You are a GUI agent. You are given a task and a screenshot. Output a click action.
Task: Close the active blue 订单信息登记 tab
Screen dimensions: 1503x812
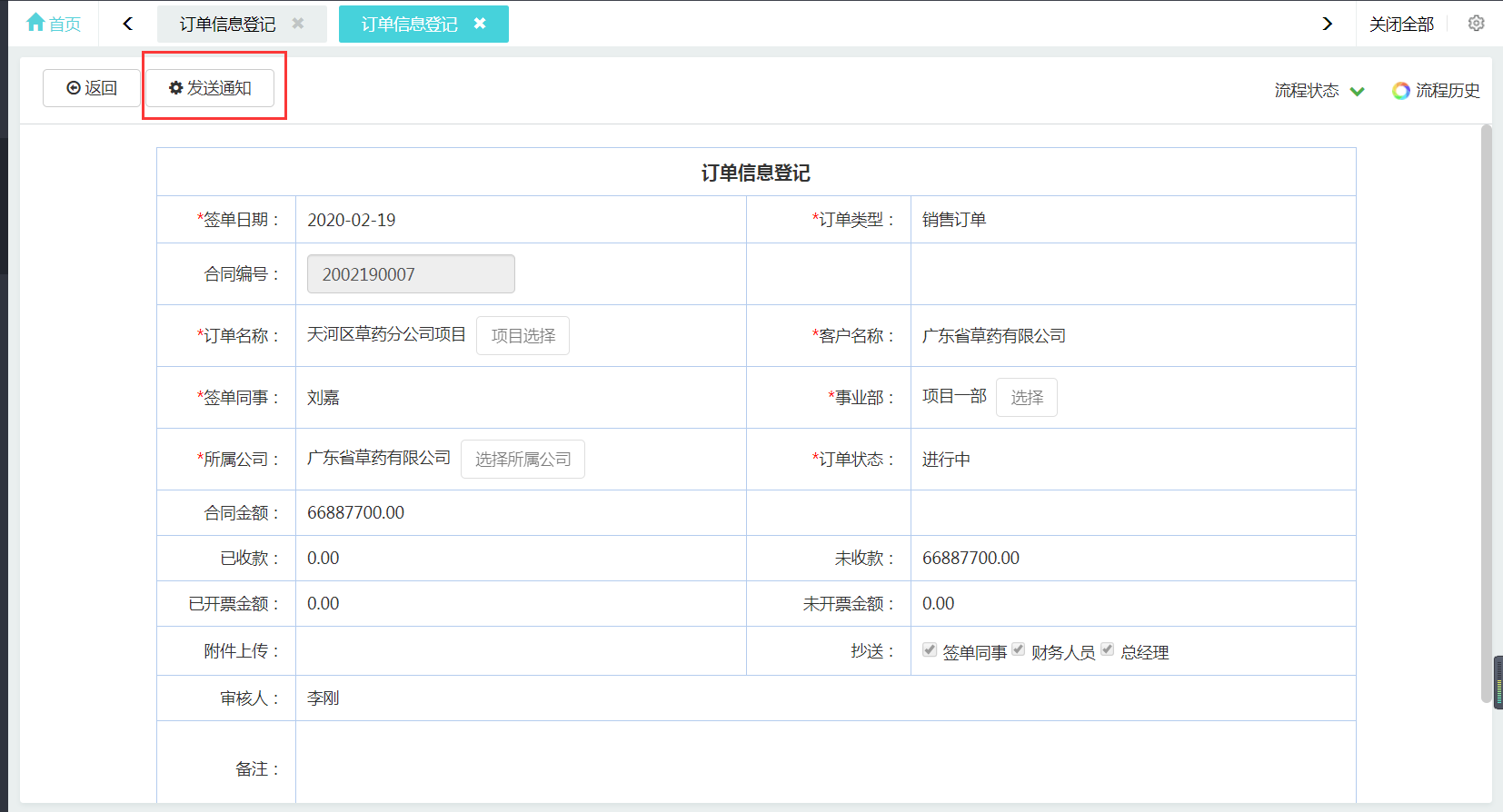pos(480,24)
